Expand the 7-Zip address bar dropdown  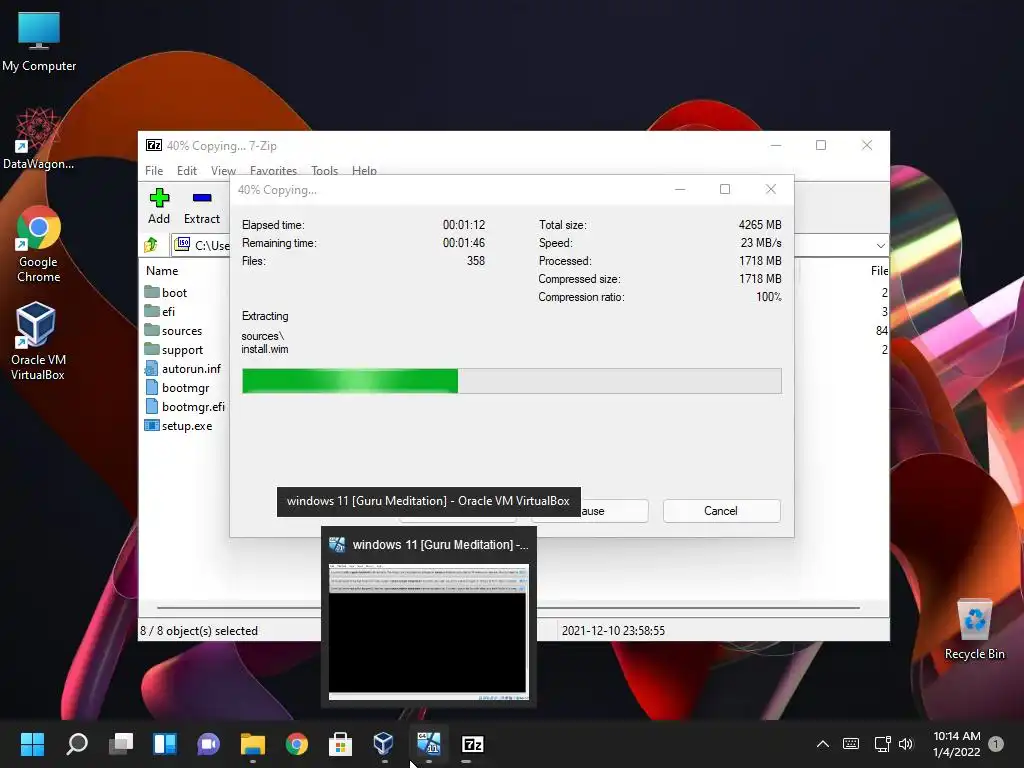(x=880, y=246)
